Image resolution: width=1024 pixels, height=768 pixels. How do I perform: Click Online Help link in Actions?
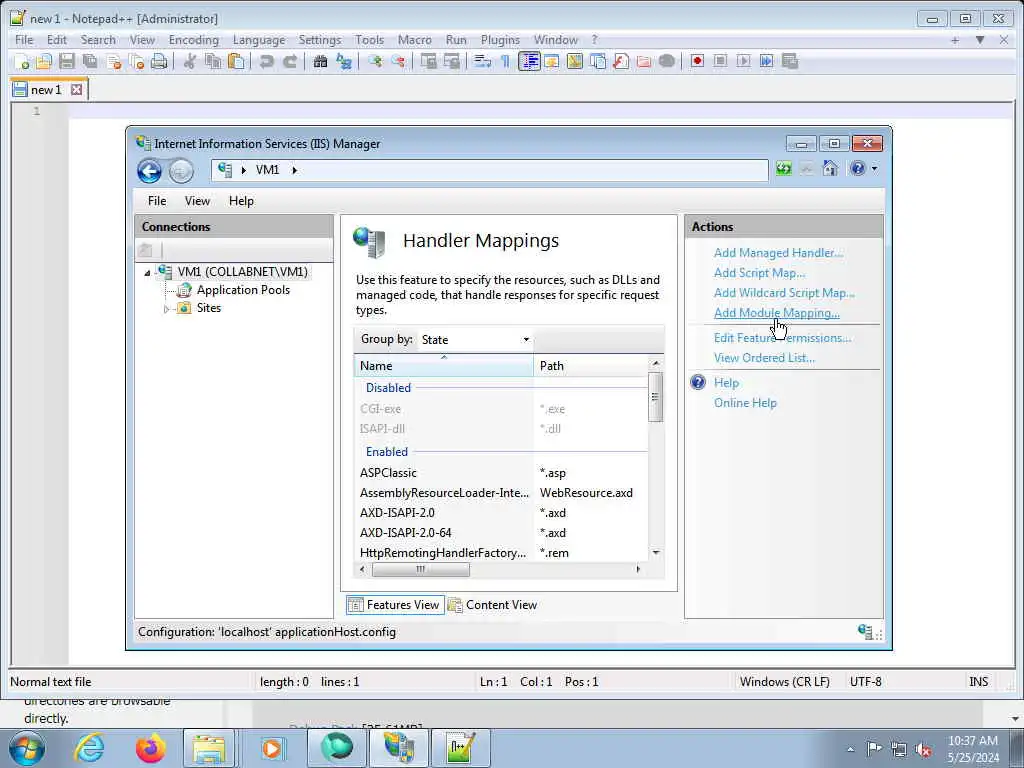click(x=745, y=403)
